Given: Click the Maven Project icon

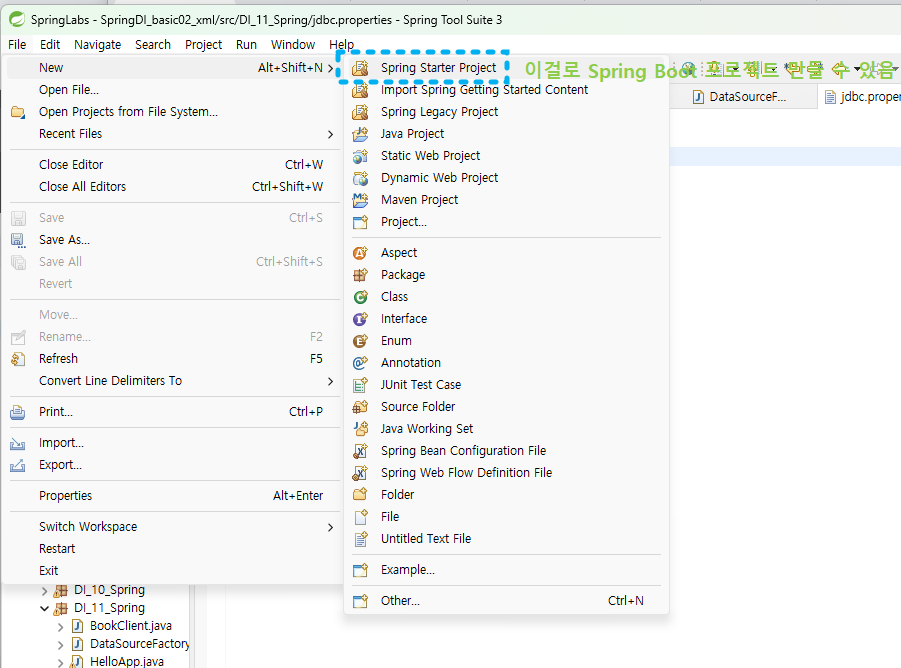Looking at the screenshot, I should 360,200.
